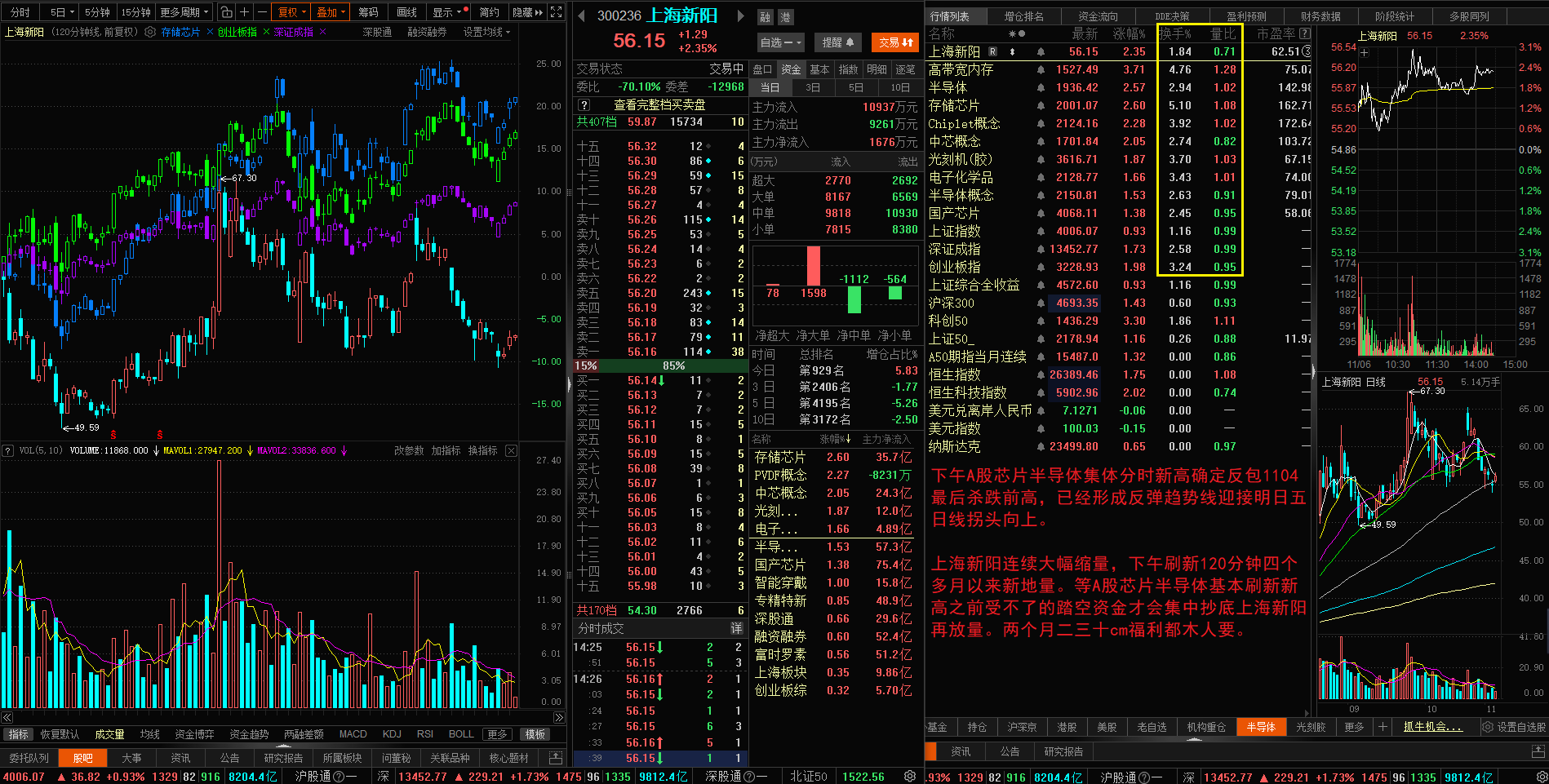Open the 更多周期 dropdown

click(x=184, y=12)
